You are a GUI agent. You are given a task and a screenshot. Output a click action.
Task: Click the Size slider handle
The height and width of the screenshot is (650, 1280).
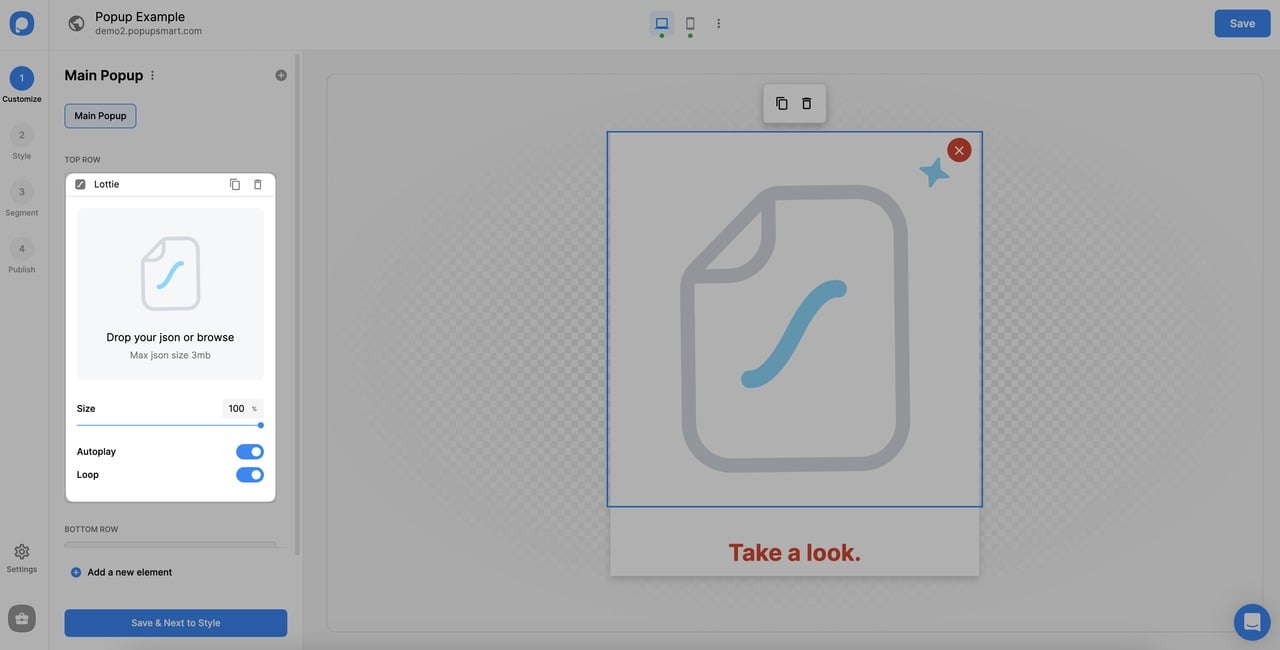261,425
